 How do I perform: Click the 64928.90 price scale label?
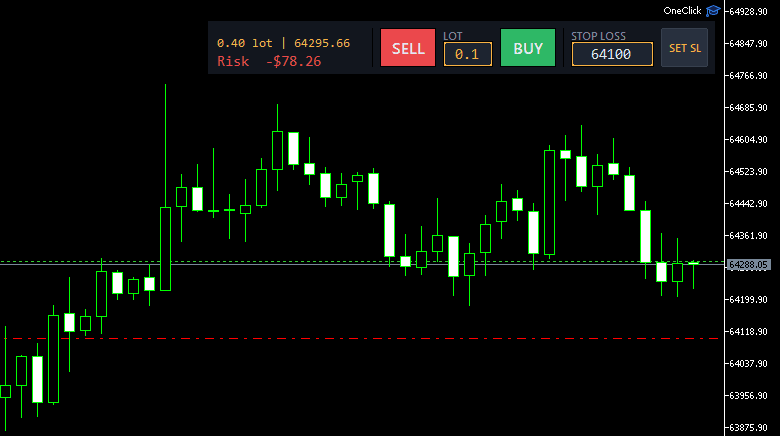pos(748,11)
